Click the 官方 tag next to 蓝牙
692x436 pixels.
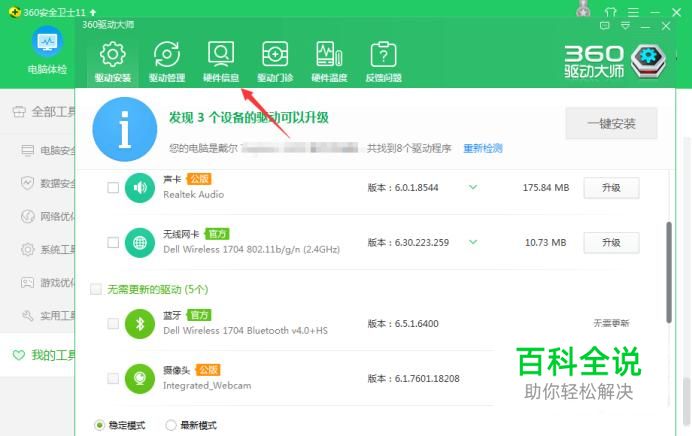(199, 315)
